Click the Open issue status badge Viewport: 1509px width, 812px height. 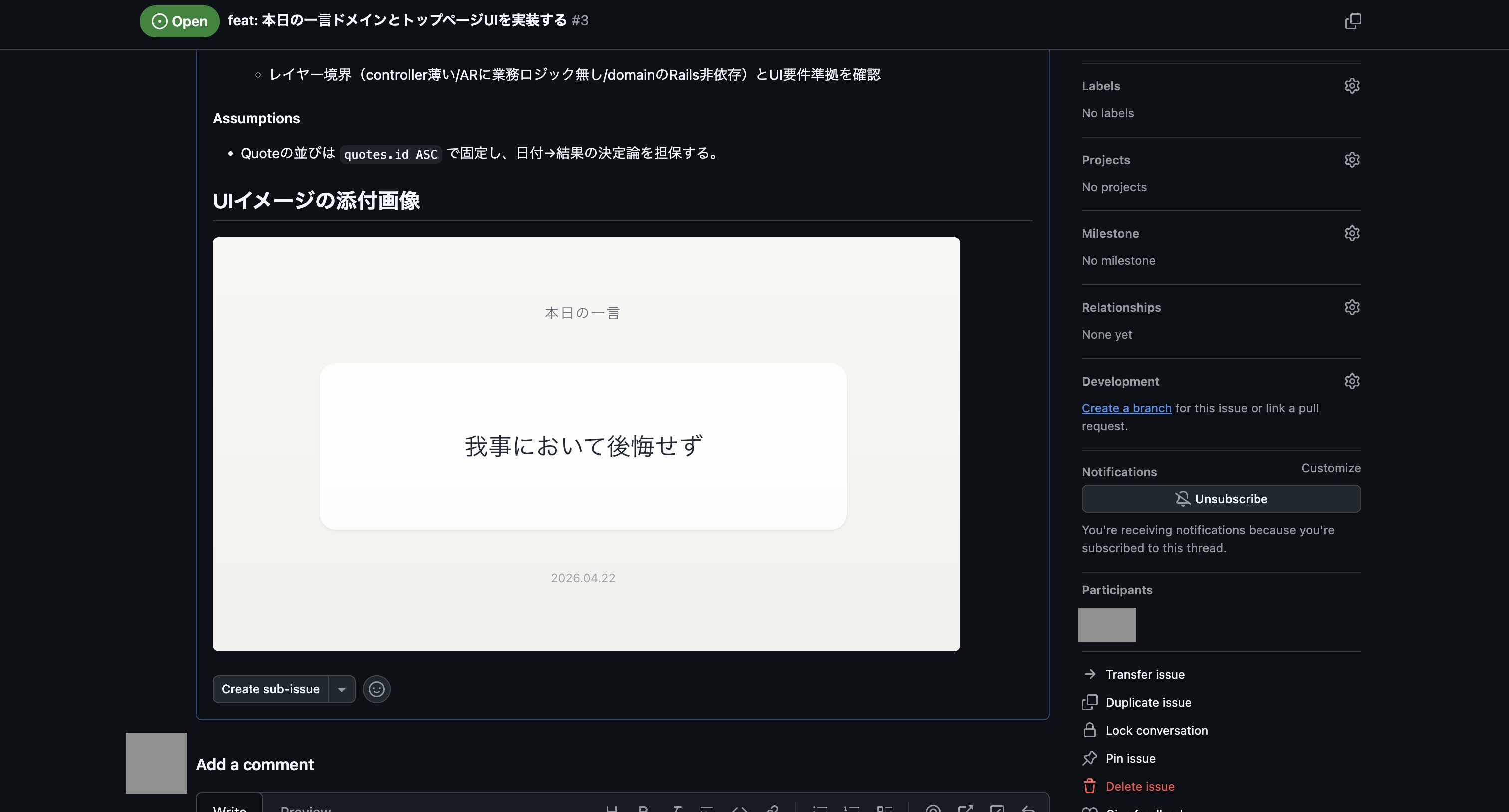click(179, 21)
